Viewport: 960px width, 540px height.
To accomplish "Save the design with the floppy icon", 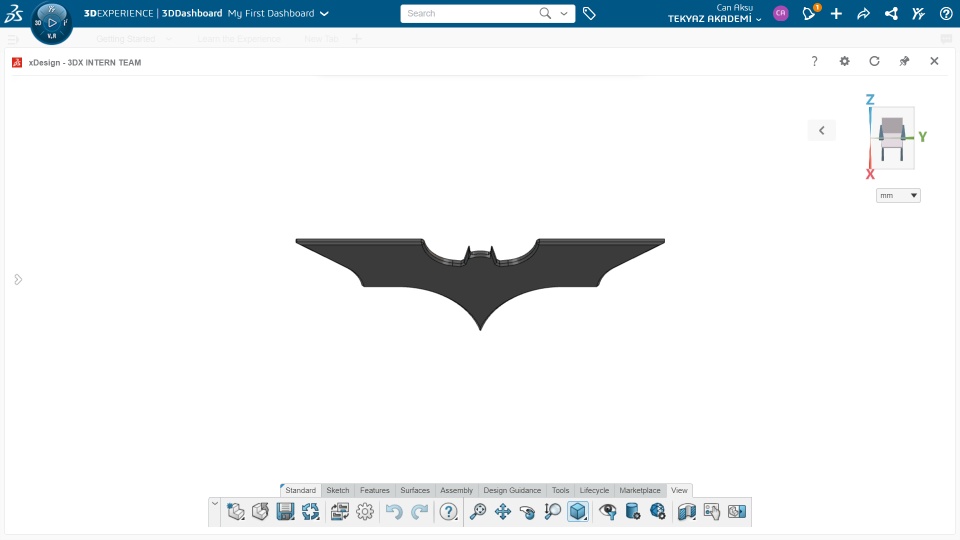I will (285, 511).
